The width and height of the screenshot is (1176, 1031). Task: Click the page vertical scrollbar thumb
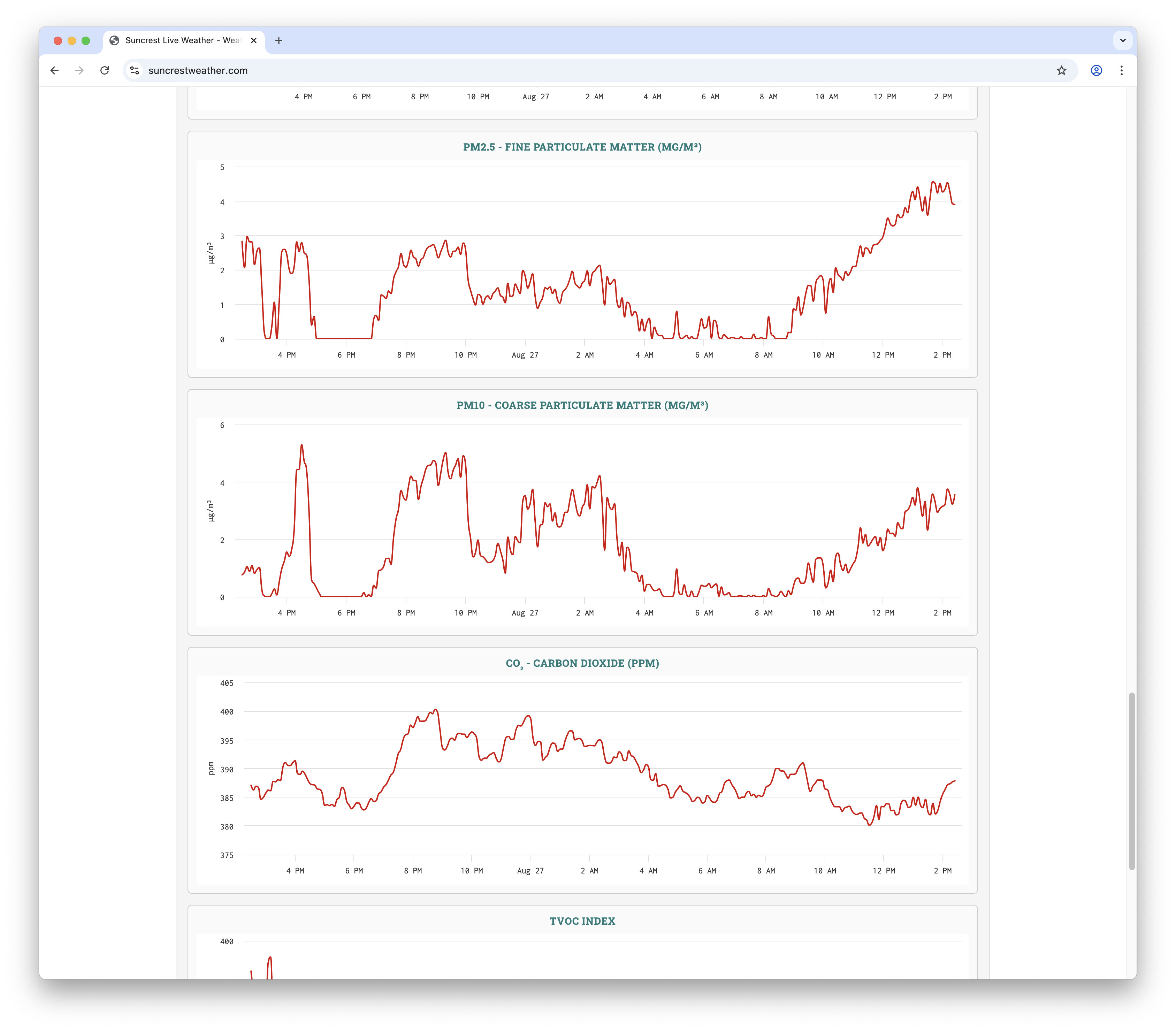(x=1132, y=781)
